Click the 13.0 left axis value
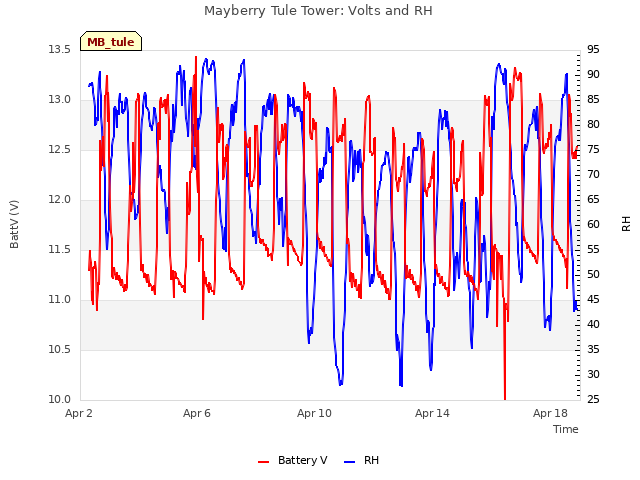 tap(60, 100)
